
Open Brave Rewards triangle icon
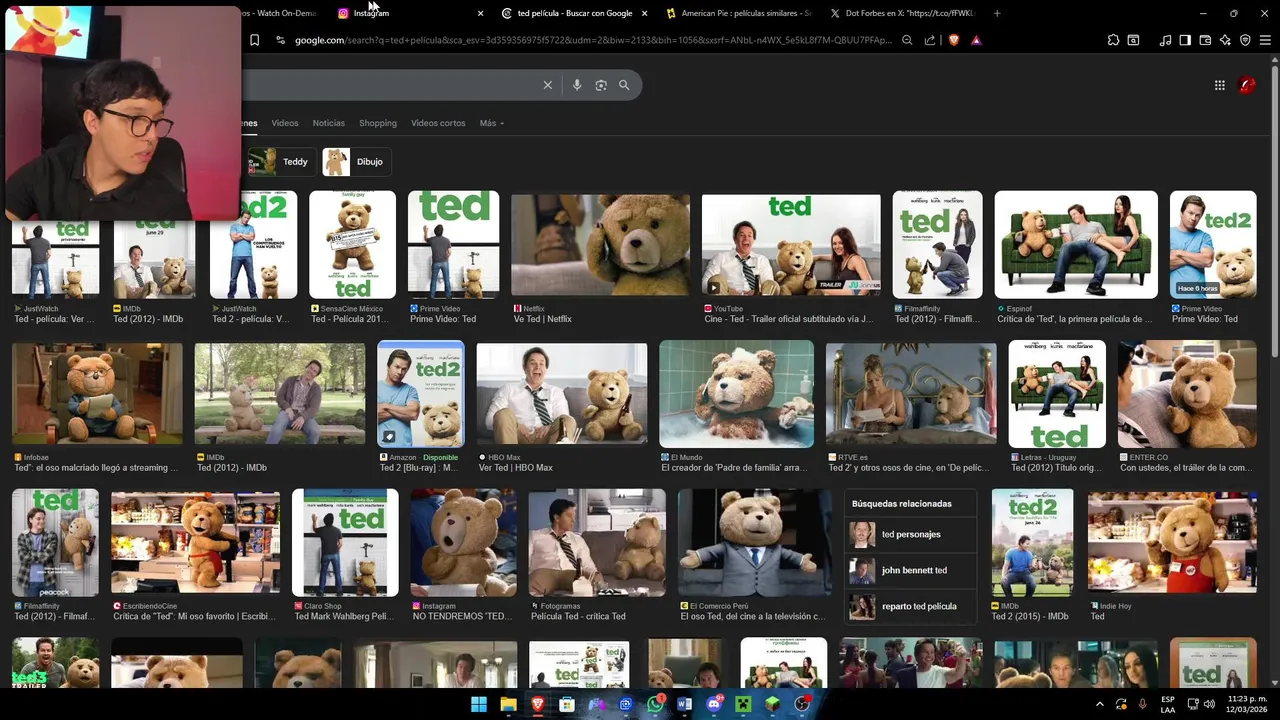coord(976,40)
